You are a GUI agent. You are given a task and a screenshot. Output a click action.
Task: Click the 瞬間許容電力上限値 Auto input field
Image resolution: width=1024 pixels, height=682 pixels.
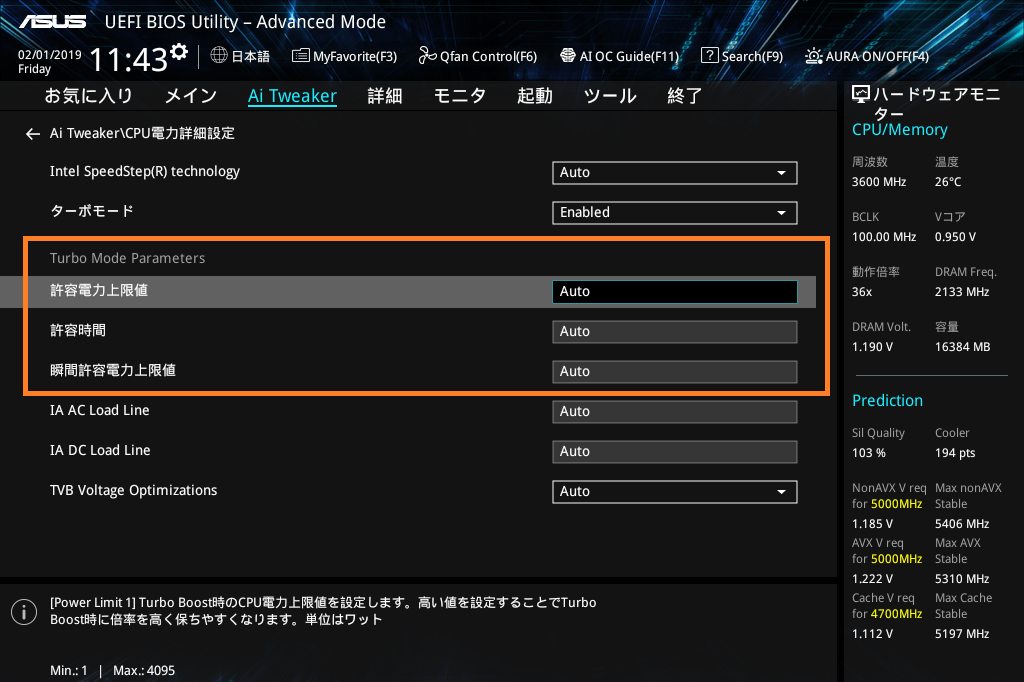[675, 371]
